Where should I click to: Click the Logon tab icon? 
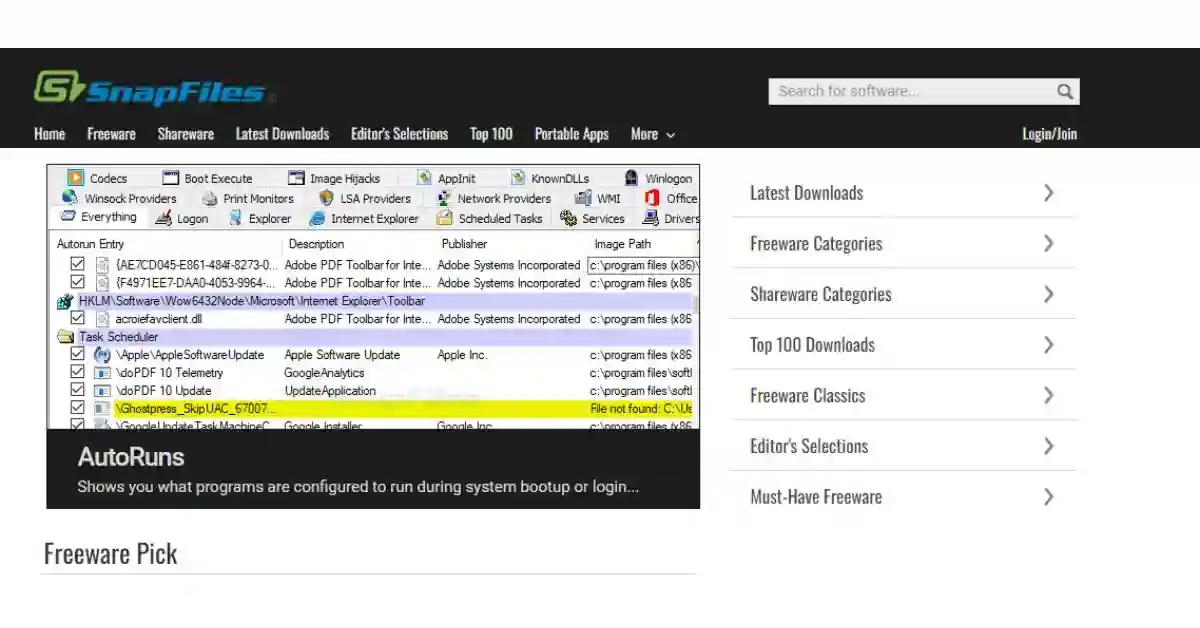pos(164,218)
